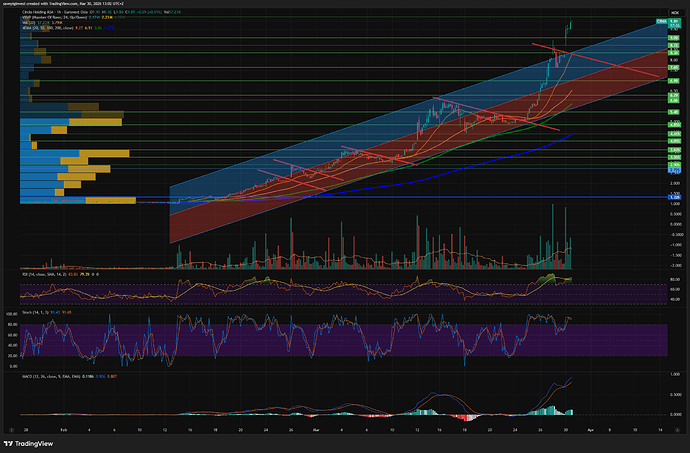The image size is (690, 453).
Task: Click the longest yellow volume profile bar
Action: click(x=105, y=152)
